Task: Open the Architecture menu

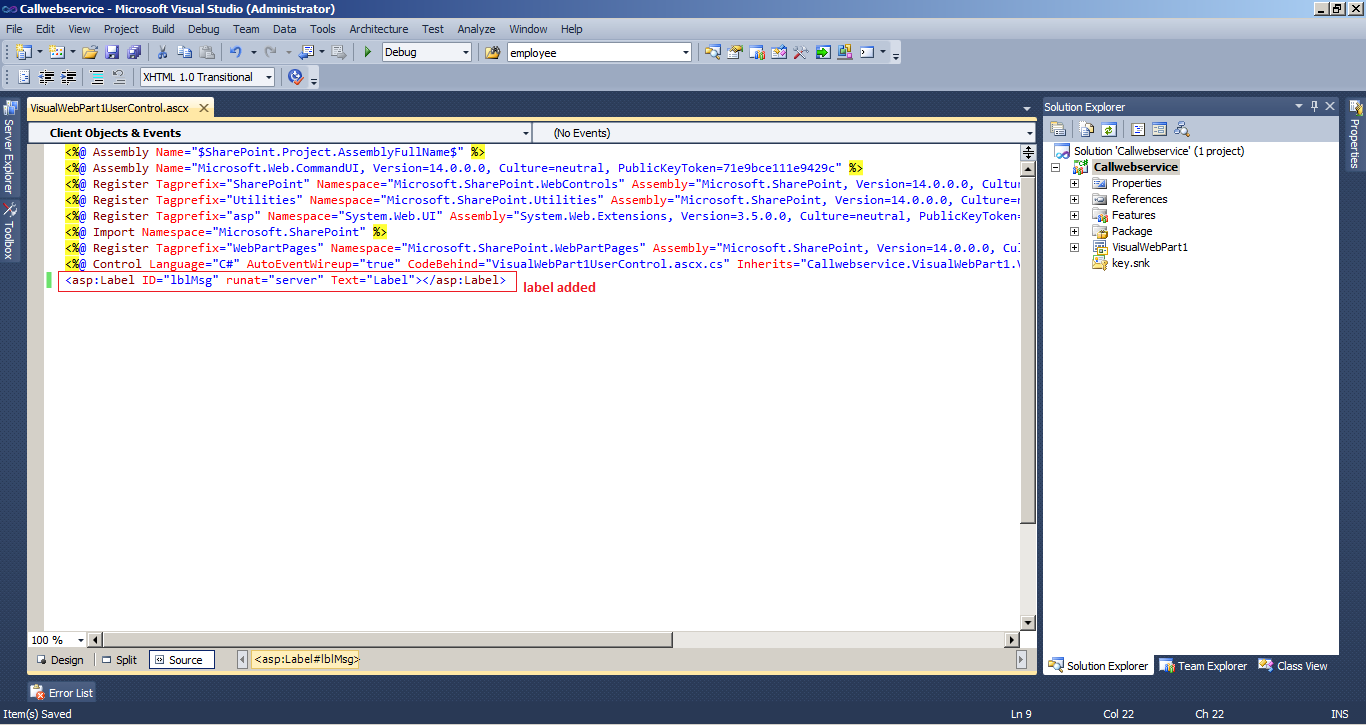Action: point(379,29)
